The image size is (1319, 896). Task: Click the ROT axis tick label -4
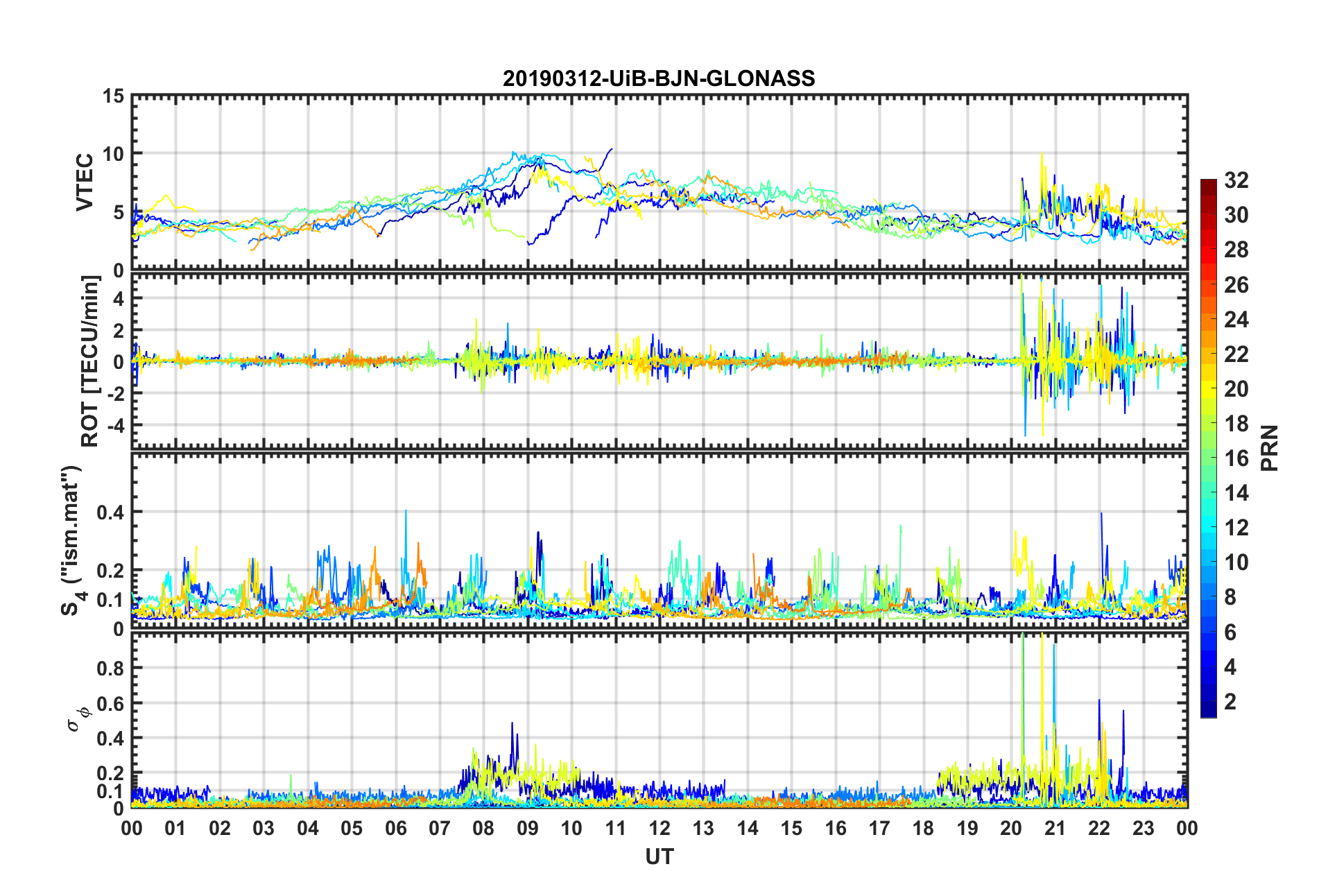point(115,424)
